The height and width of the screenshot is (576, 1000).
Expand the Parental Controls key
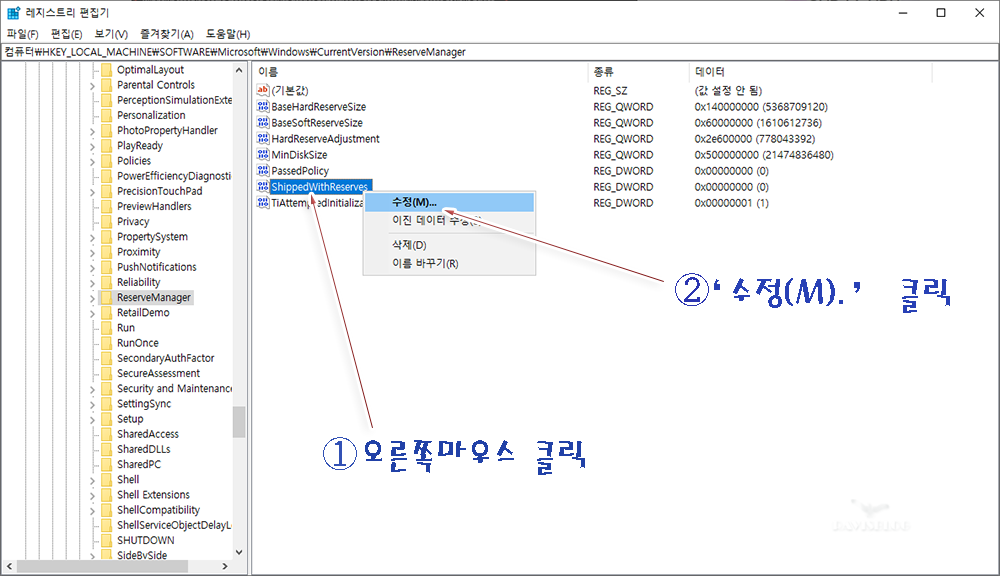(92, 85)
